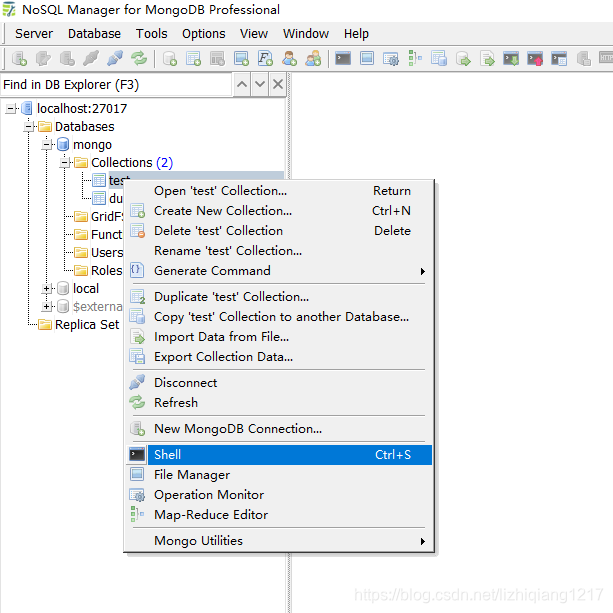Choose Duplicate 'test' Collection entry

pyautogui.click(x=279, y=297)
